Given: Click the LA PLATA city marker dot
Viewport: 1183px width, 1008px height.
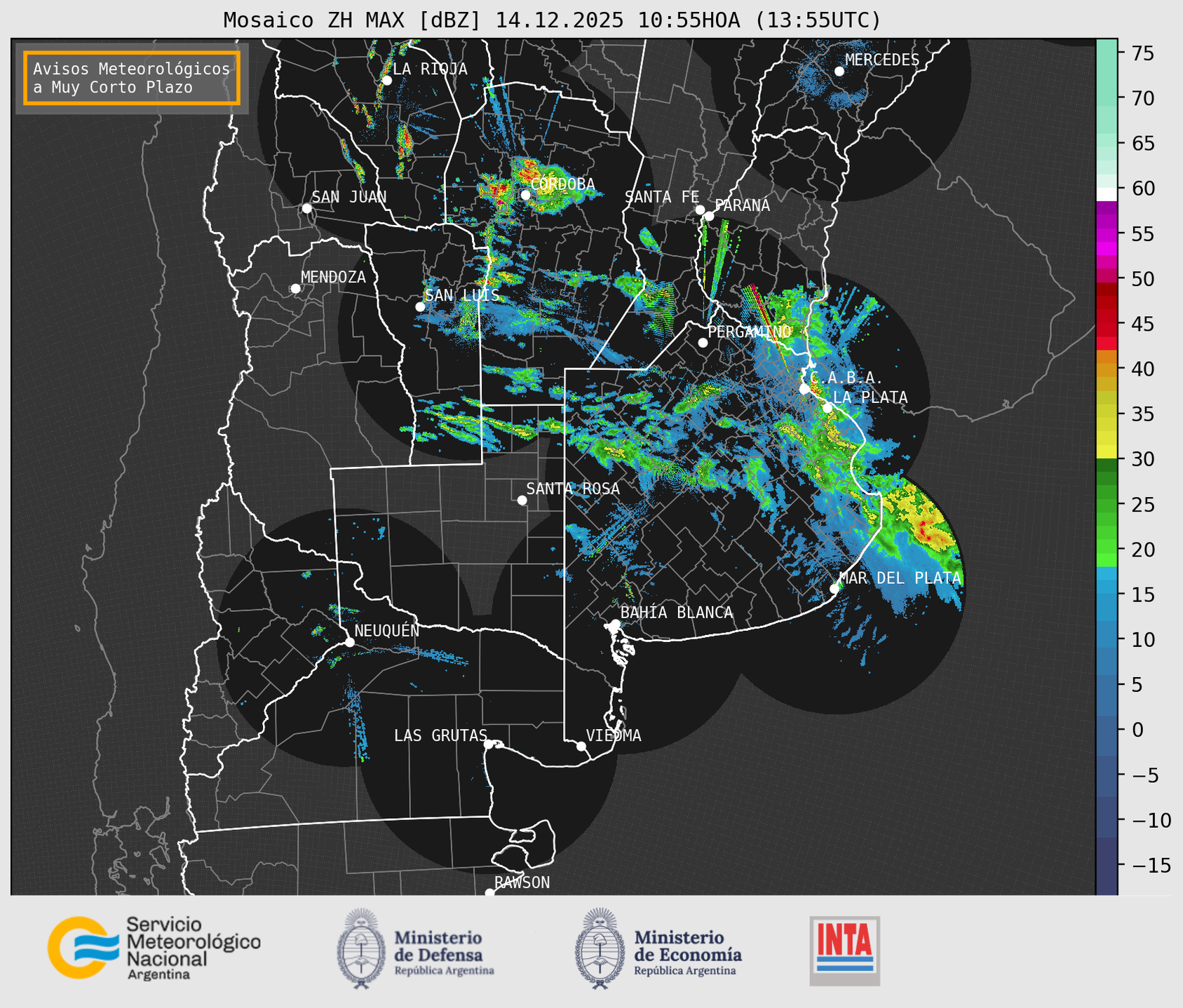Looking at the screenshot, I should (827, 408).
